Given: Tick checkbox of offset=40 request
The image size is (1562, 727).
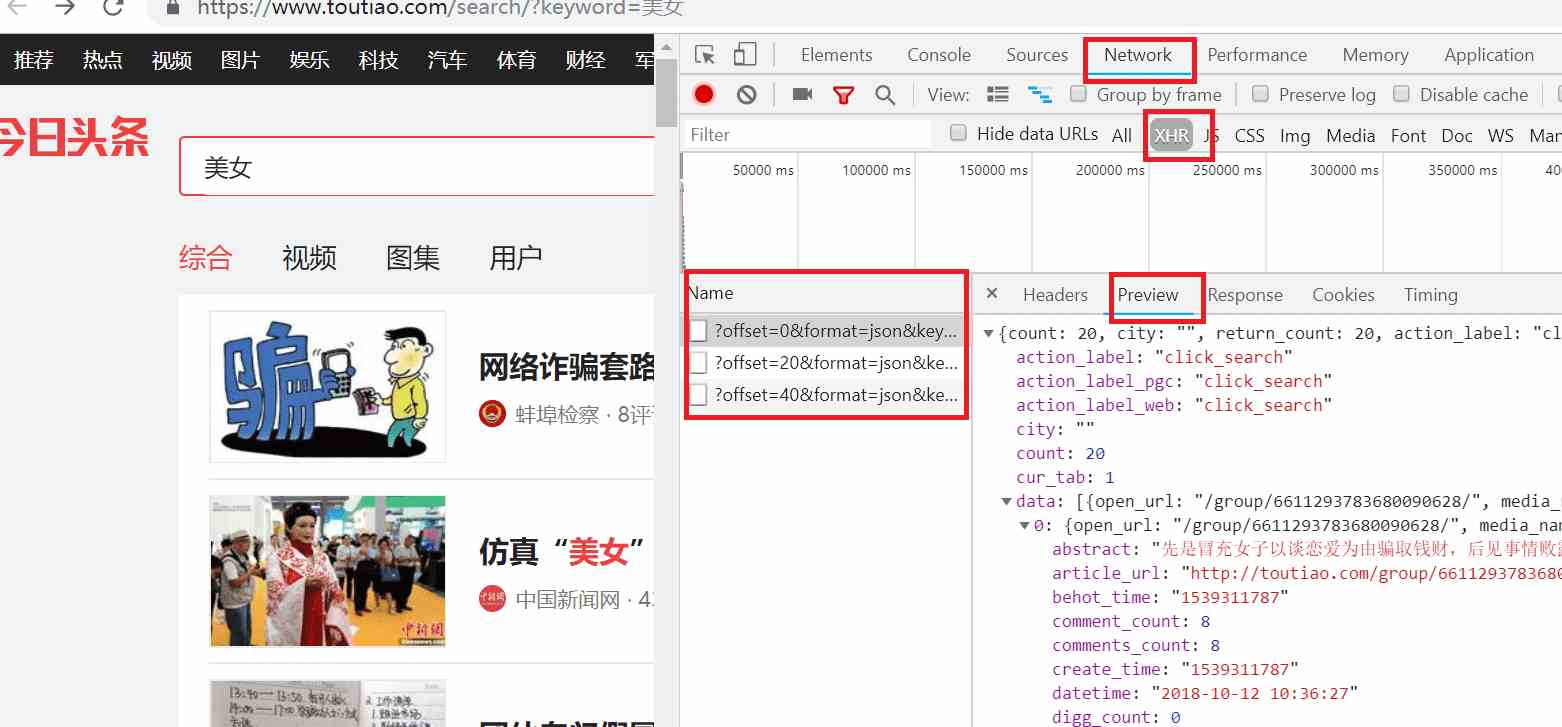Looking at the screenshot, I should point(698,394).
